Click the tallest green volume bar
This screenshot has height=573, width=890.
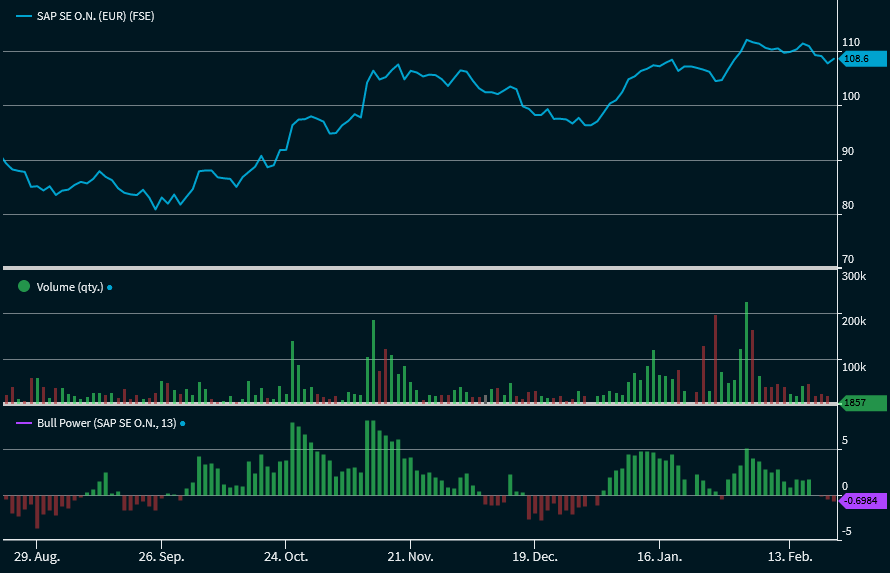pyautogui.click(x=746, y=352)
